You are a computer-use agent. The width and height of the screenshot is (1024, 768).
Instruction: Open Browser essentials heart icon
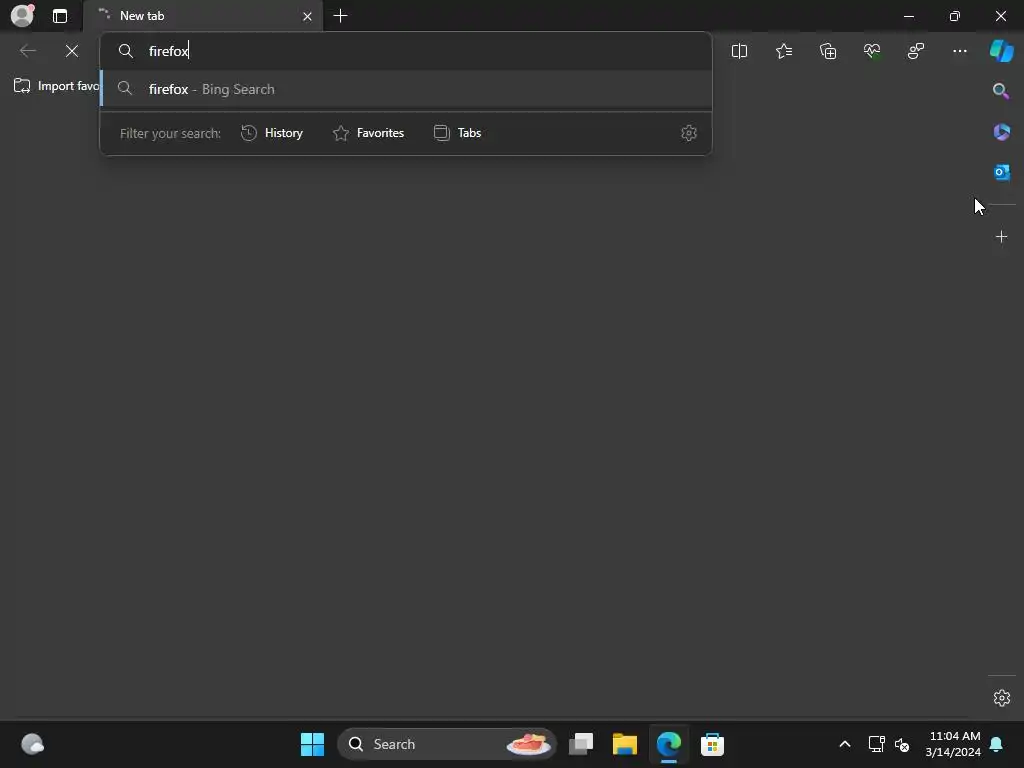point(872,51)
